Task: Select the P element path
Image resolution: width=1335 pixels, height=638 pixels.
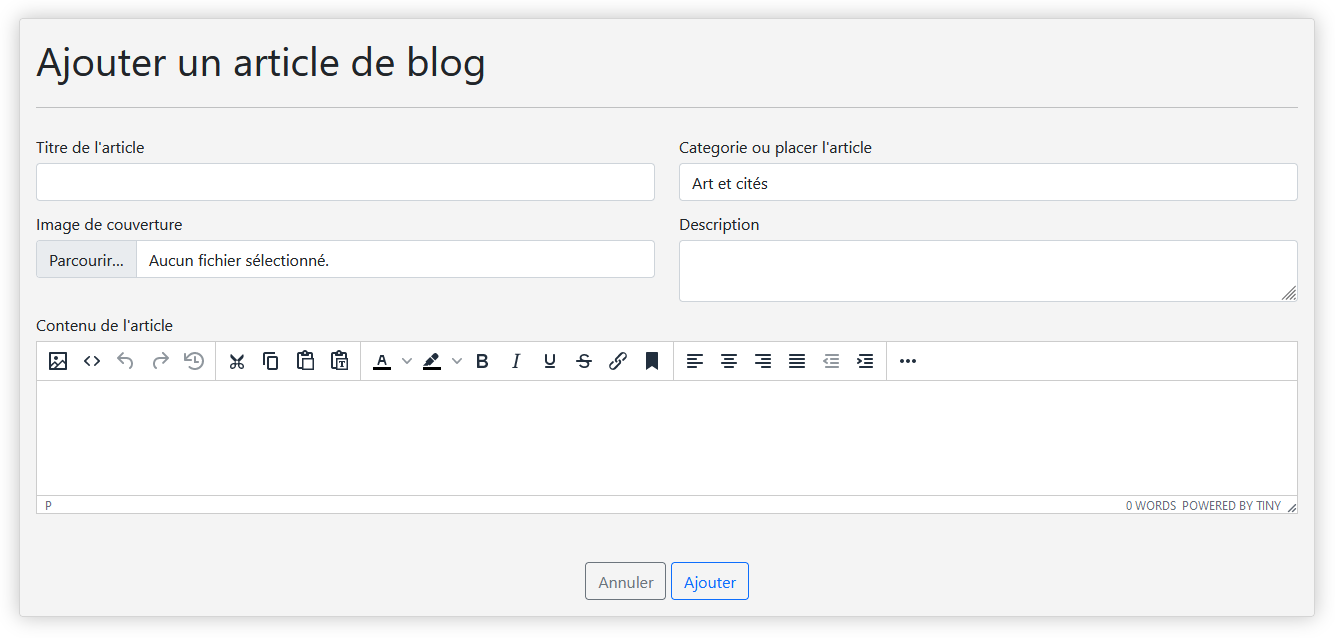Action: coord(48,506)
